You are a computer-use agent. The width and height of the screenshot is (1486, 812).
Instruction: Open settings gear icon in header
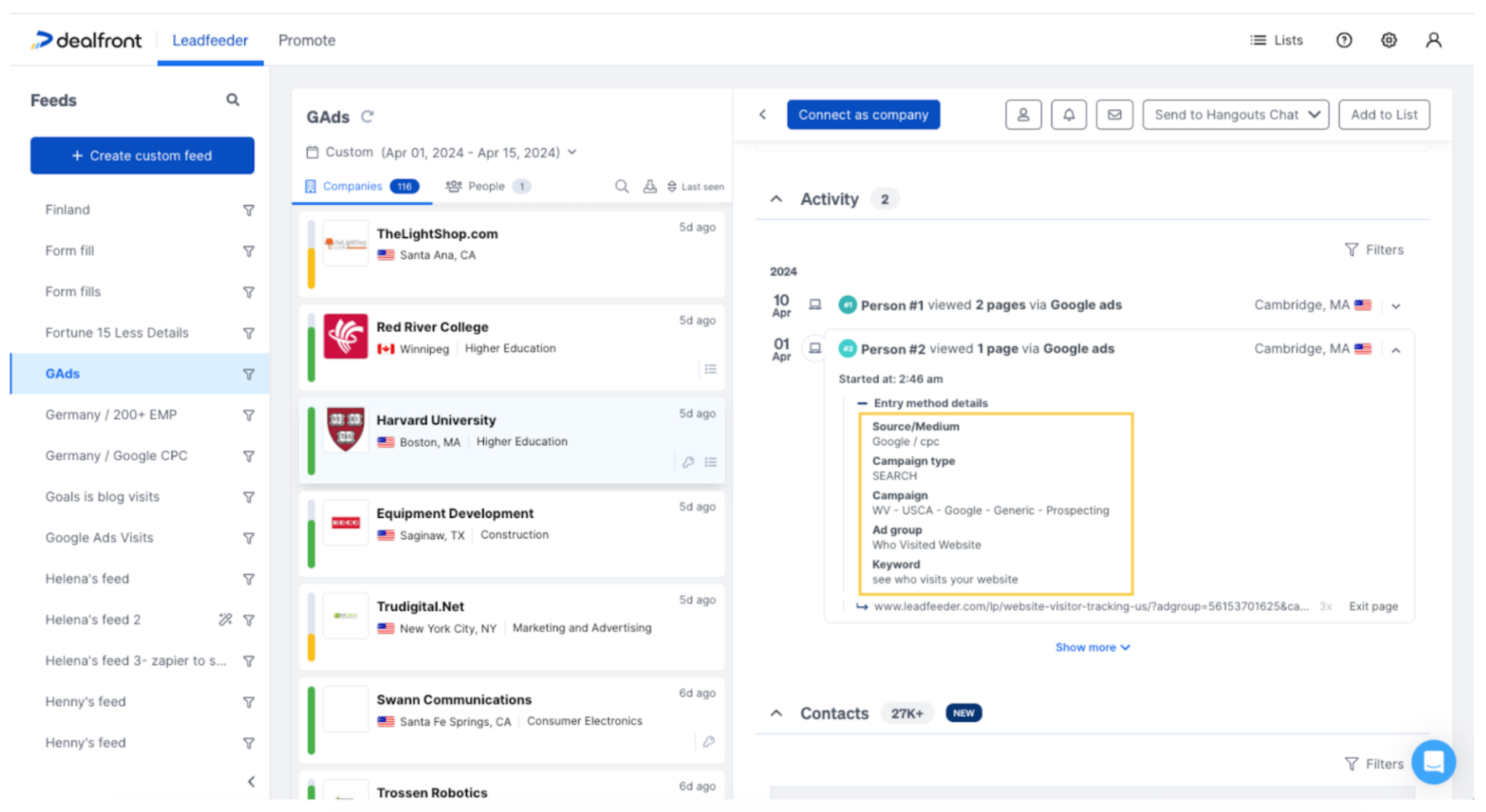(x=1388, y=40)
